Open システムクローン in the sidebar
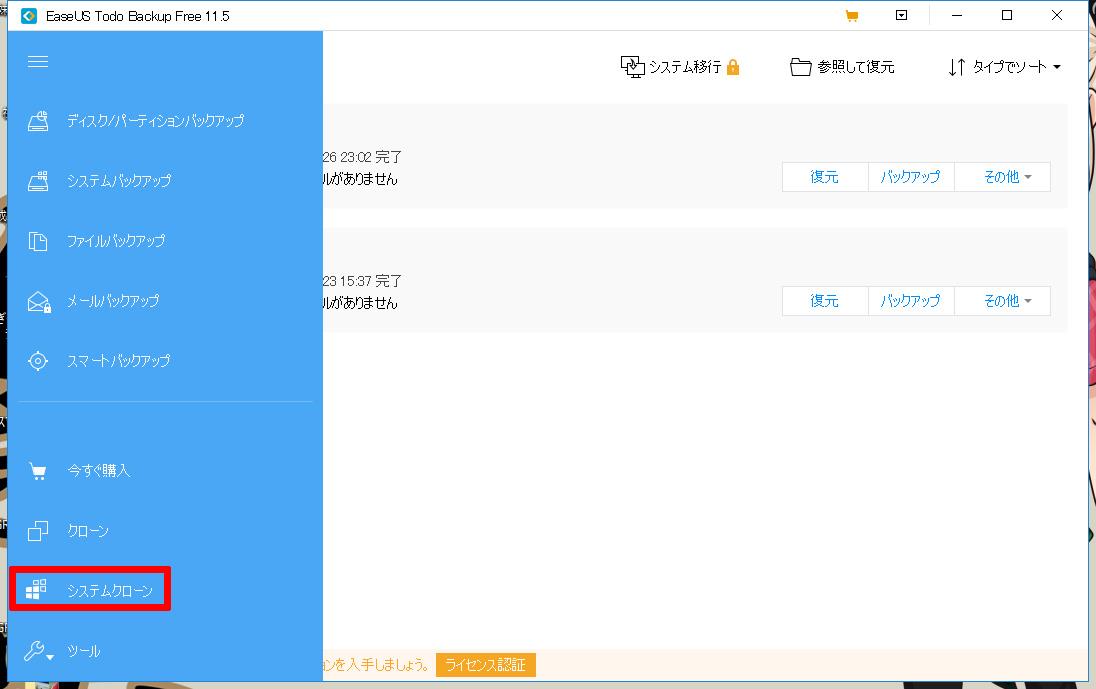 coord(110,591)
